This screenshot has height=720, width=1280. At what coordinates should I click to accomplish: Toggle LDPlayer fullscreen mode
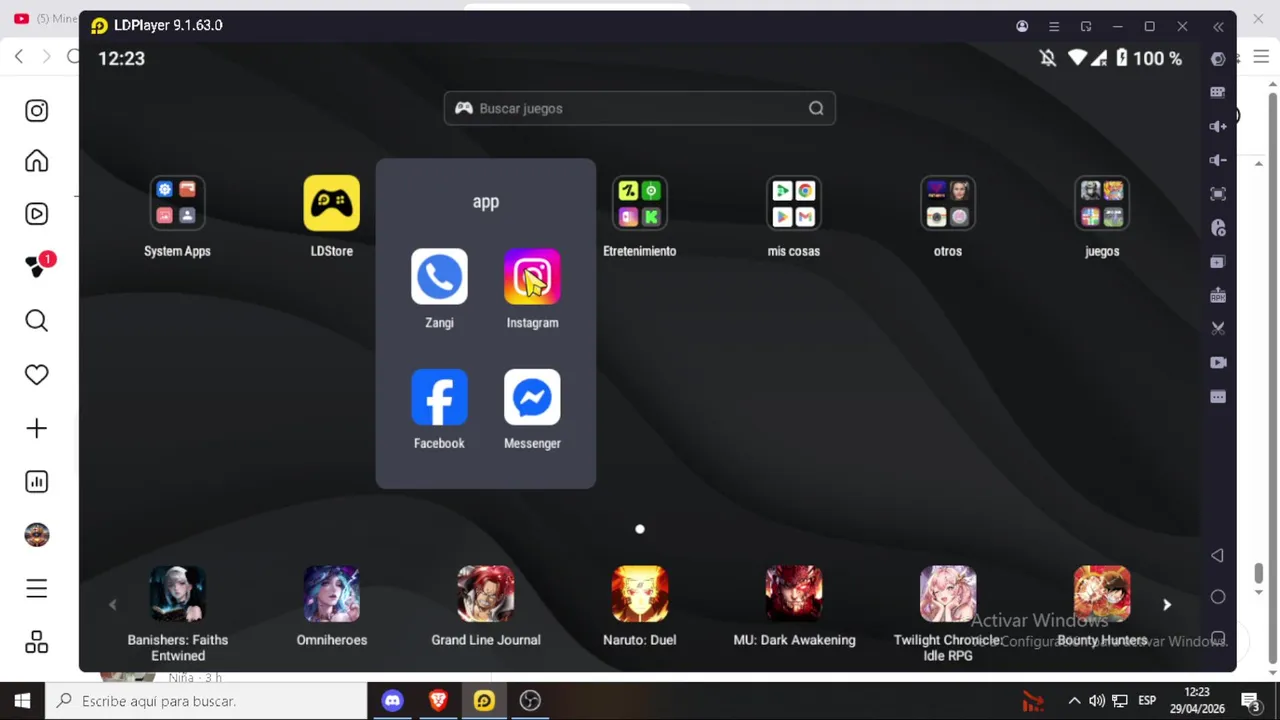click(x=1218, y=194)
